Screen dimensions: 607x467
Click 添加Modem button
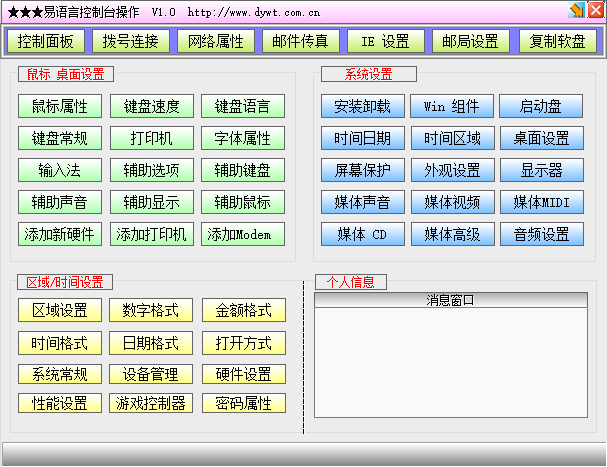[243, 235]
